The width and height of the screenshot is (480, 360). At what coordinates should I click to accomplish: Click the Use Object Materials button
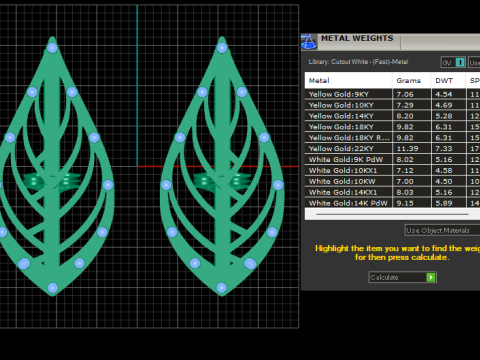(x=442, y=230)
